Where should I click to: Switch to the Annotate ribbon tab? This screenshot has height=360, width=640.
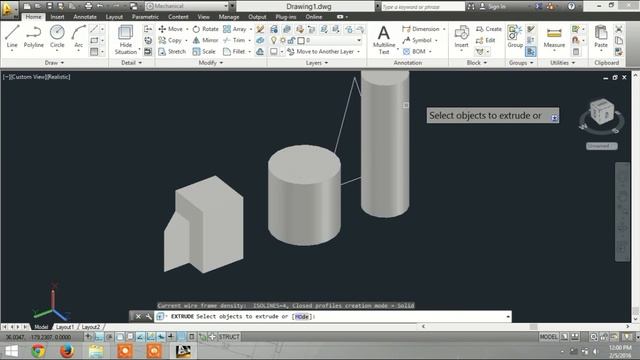pyautogui.click(x=85, y=17)
